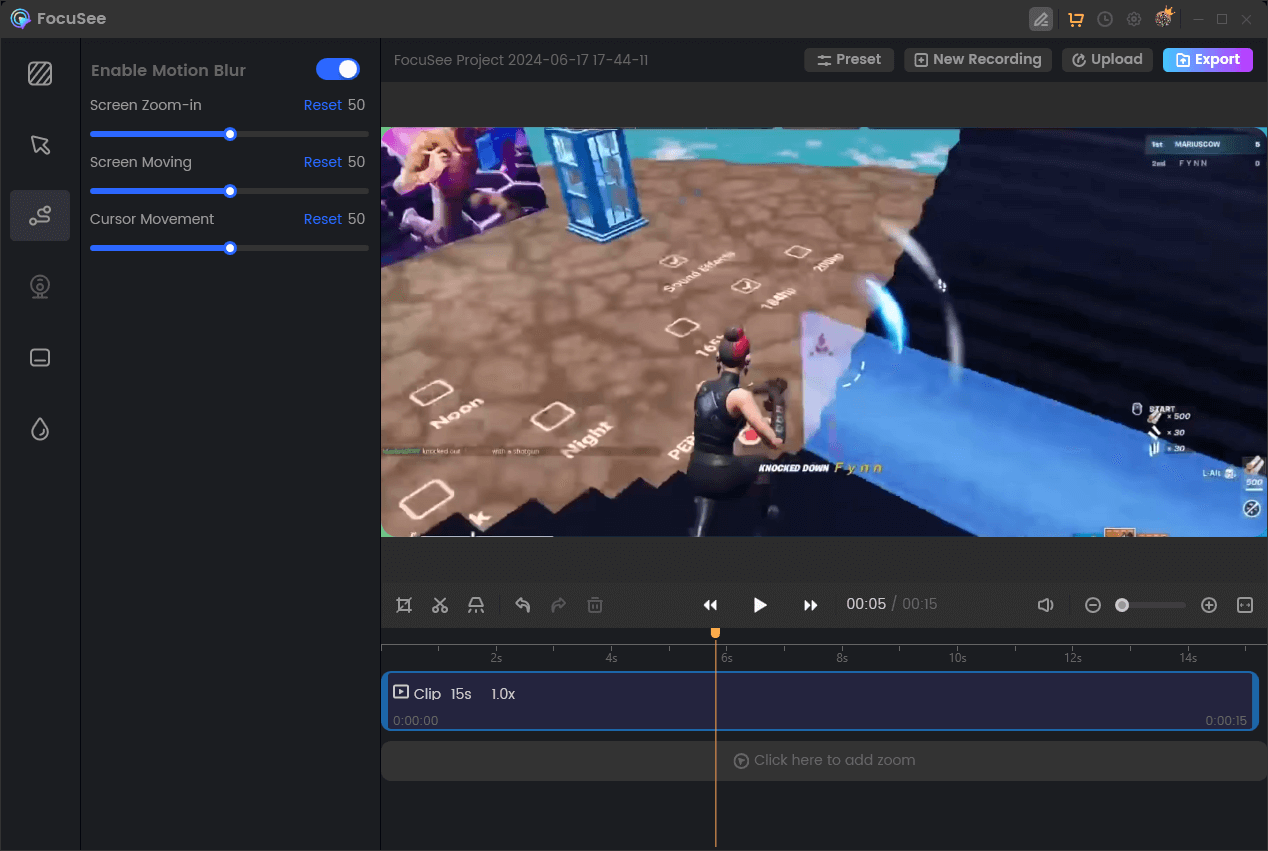Click here to add zoom track
Image resolution: width=1268 pixels, height=851 pixels.
point(824,761)
